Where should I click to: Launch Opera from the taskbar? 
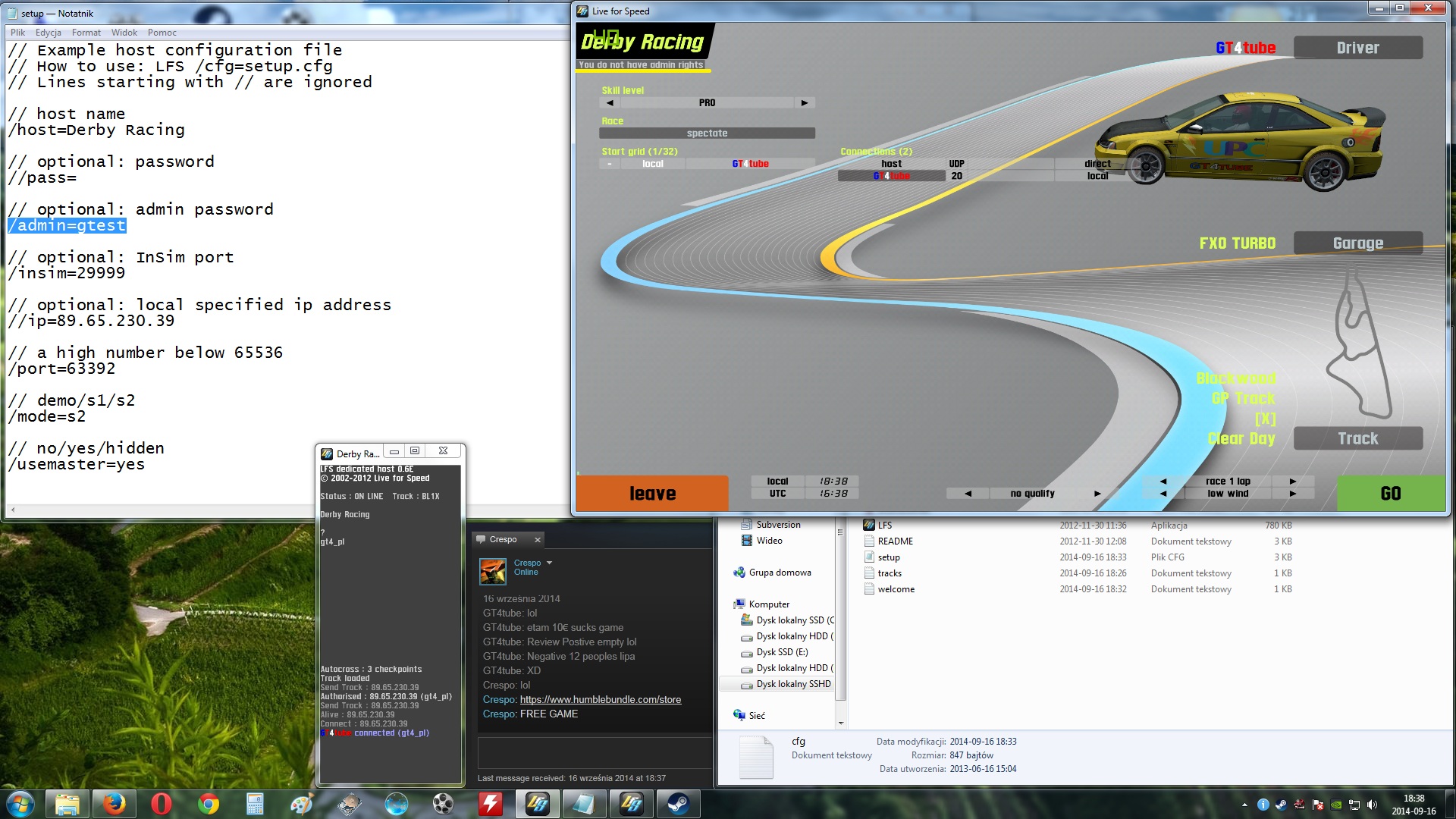coord(162,804)
